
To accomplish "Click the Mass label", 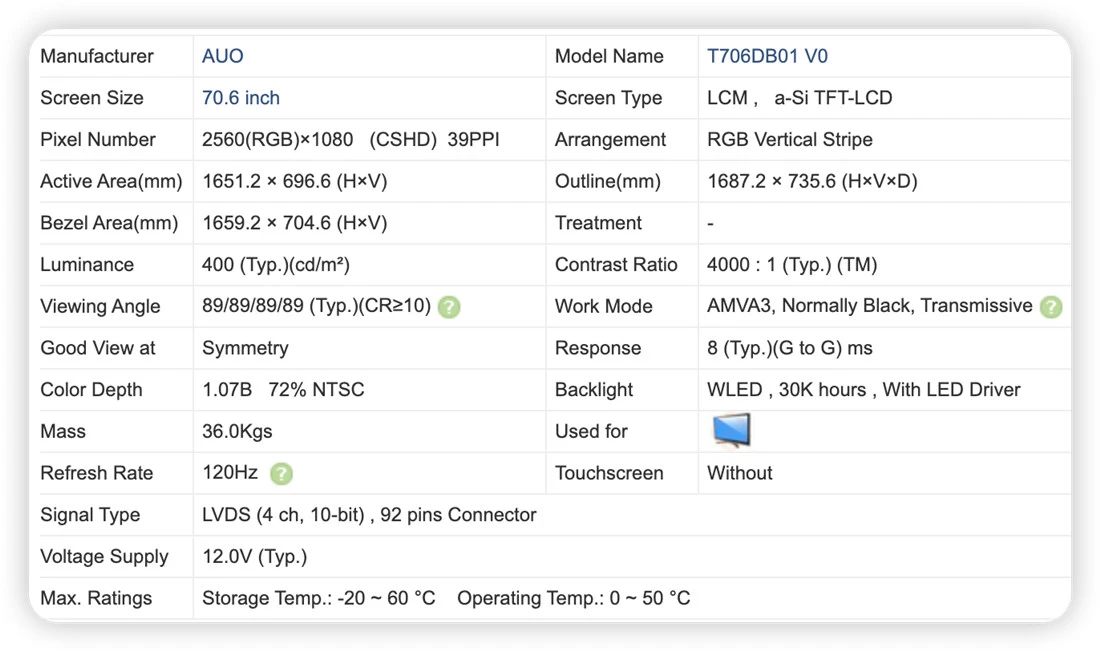I will coord(63,431).
